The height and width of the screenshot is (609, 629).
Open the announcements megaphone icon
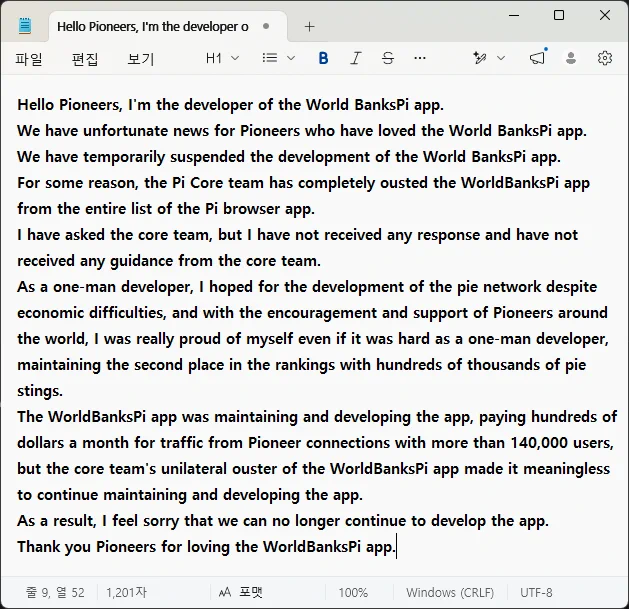click(538, 58)
